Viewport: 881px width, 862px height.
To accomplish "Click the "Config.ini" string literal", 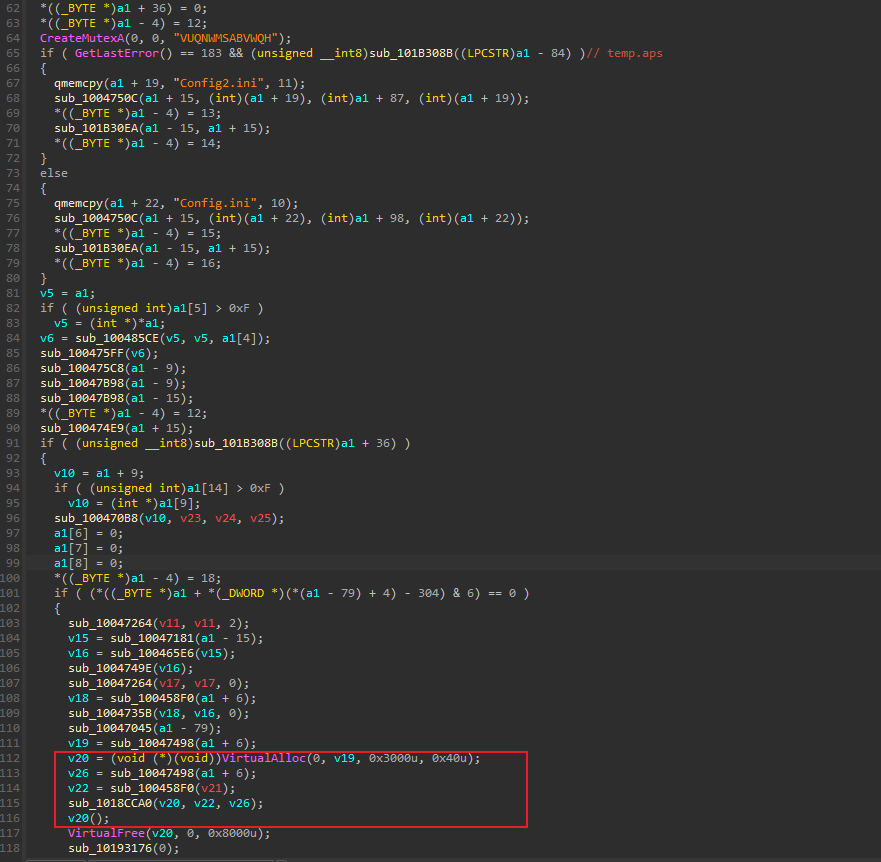I will click(x=215, y=203).
